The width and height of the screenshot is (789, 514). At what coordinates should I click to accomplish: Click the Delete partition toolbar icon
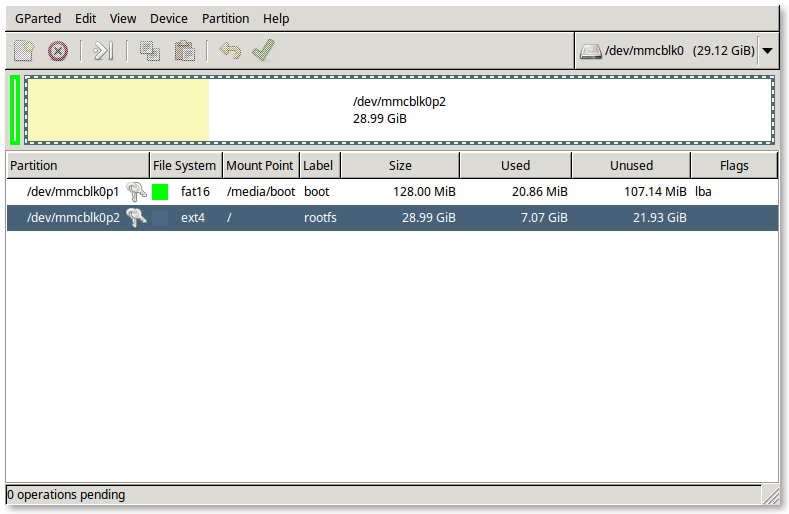pyautogui.click(x=58, y=51)
